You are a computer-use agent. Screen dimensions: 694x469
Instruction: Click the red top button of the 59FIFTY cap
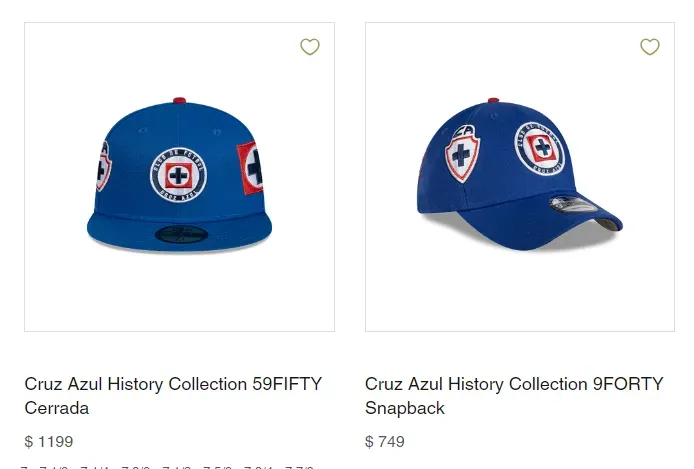click(x=179, y=100)
